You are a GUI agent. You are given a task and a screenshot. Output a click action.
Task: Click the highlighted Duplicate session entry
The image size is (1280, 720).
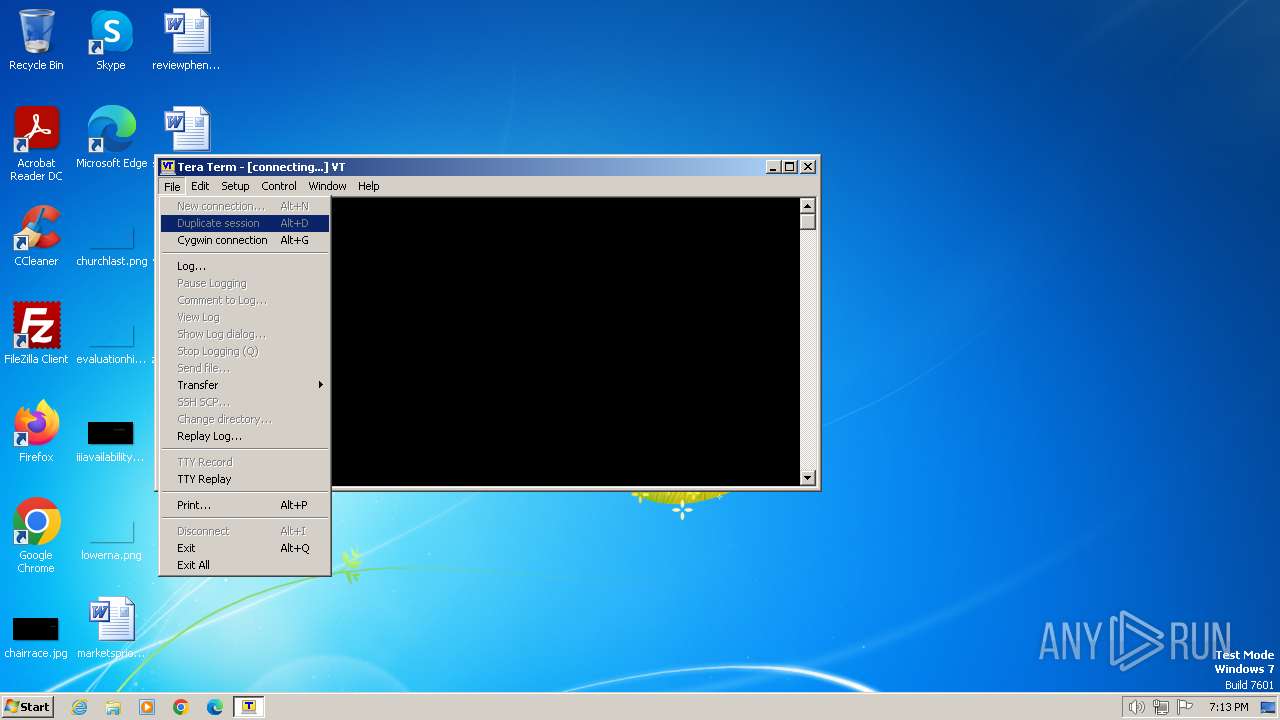(x=245, y=223)
